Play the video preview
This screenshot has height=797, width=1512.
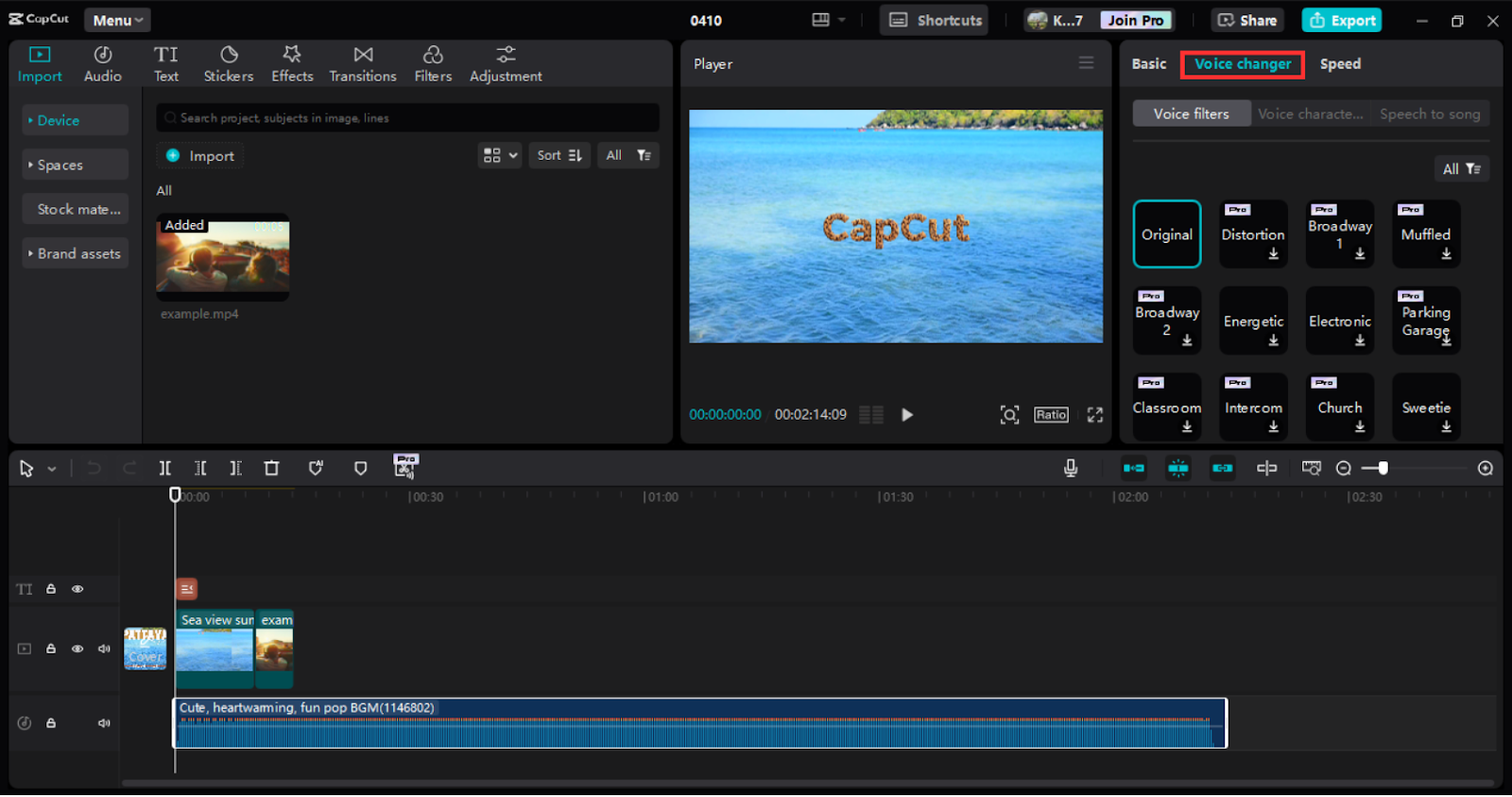coord(907,414)
